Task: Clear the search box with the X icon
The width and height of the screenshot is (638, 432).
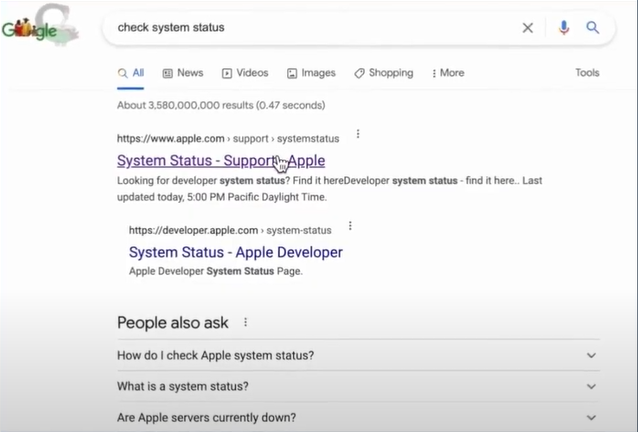Action: [528, 28]
